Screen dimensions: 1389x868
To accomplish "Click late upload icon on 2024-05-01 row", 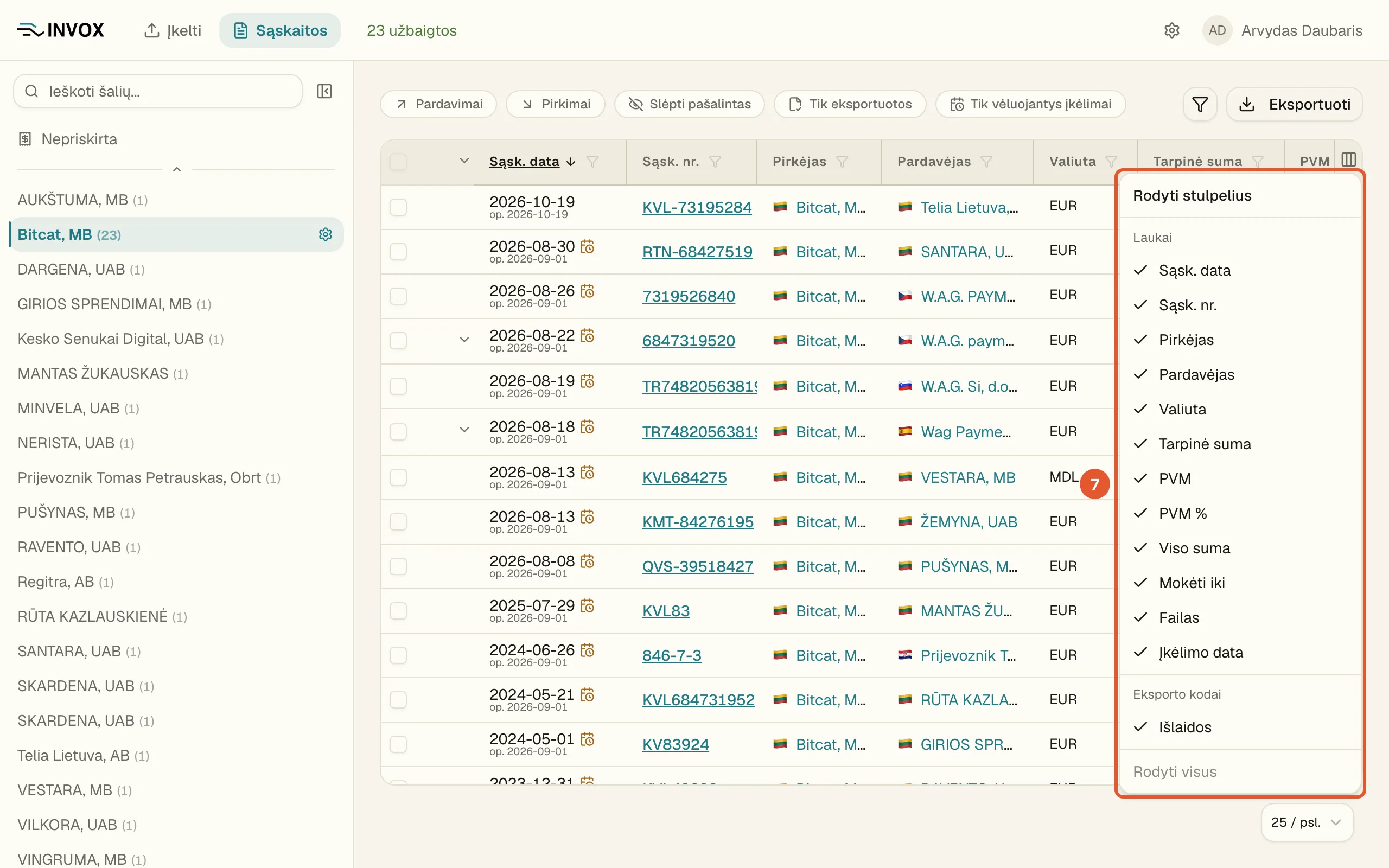I will click(x=587, y=739).
